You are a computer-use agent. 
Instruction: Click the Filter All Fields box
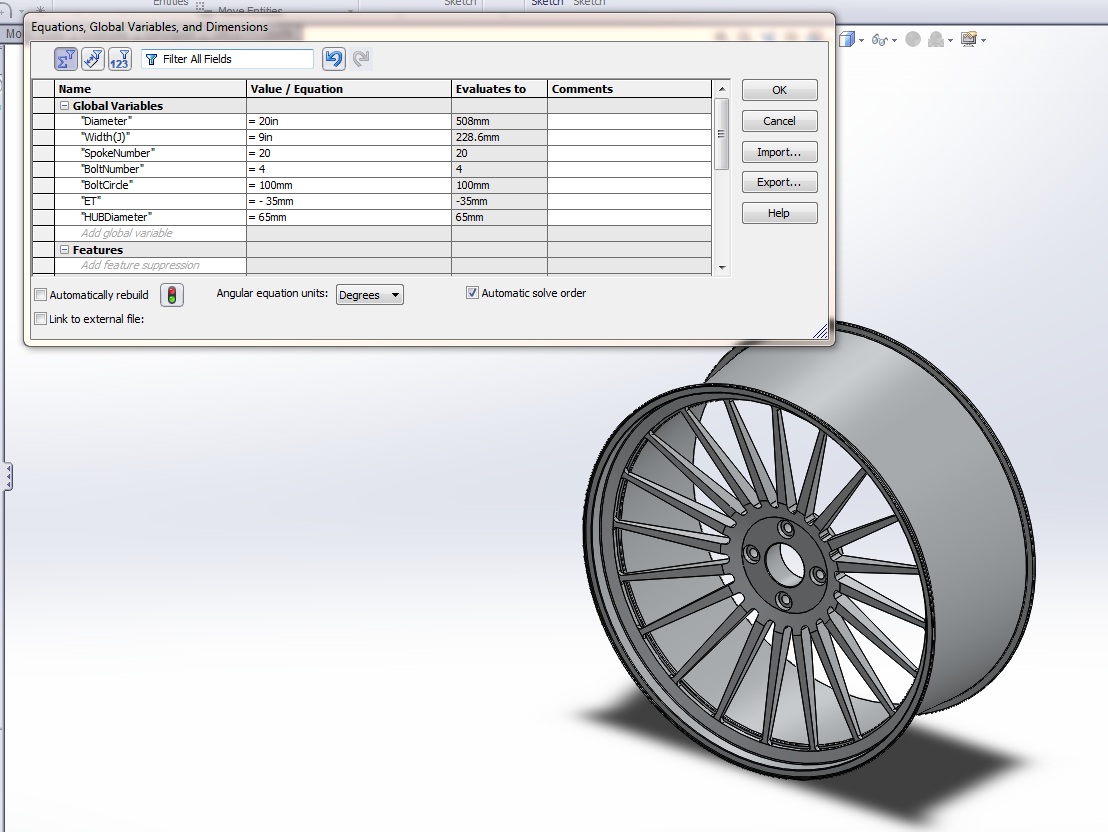[x=228, y=59]
